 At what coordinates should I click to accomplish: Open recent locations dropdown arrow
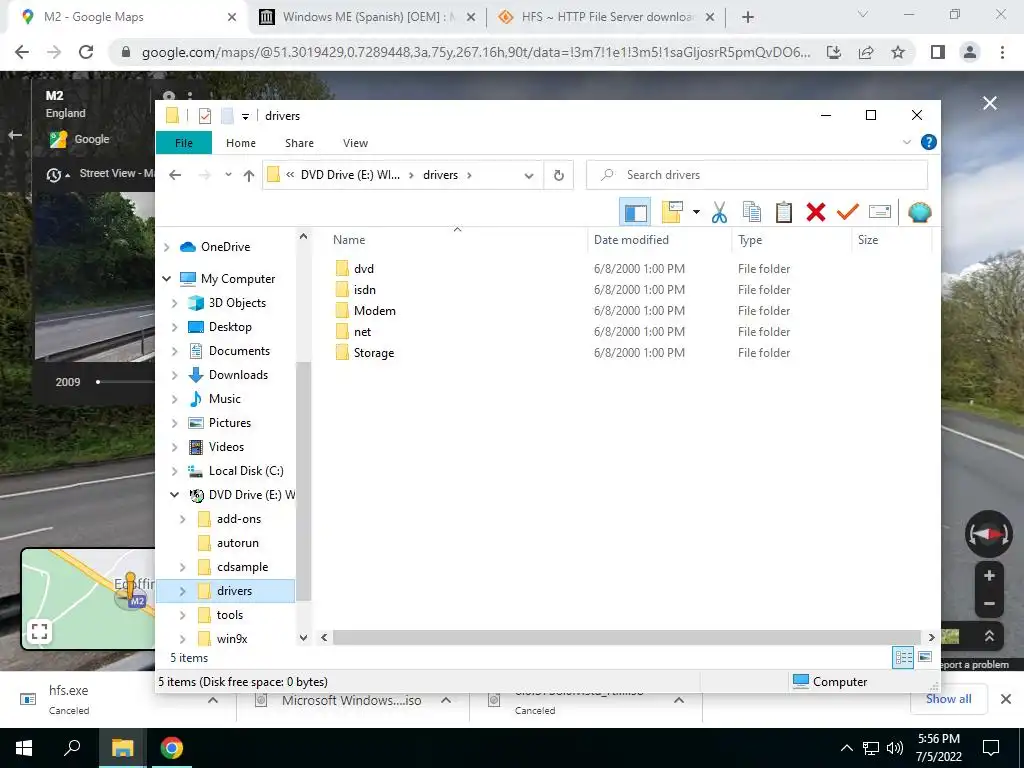228,175
